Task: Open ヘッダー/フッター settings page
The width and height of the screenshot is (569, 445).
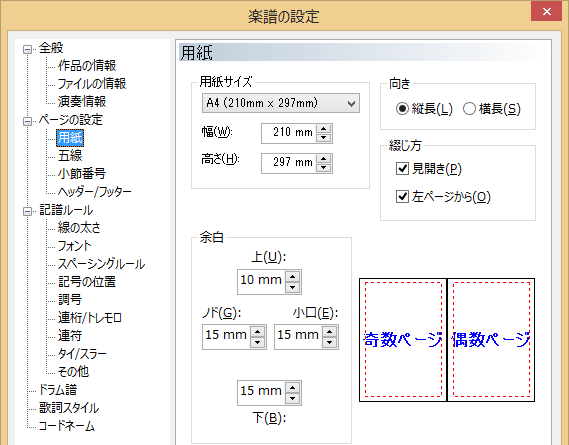Action: click(x=94, y=192)
